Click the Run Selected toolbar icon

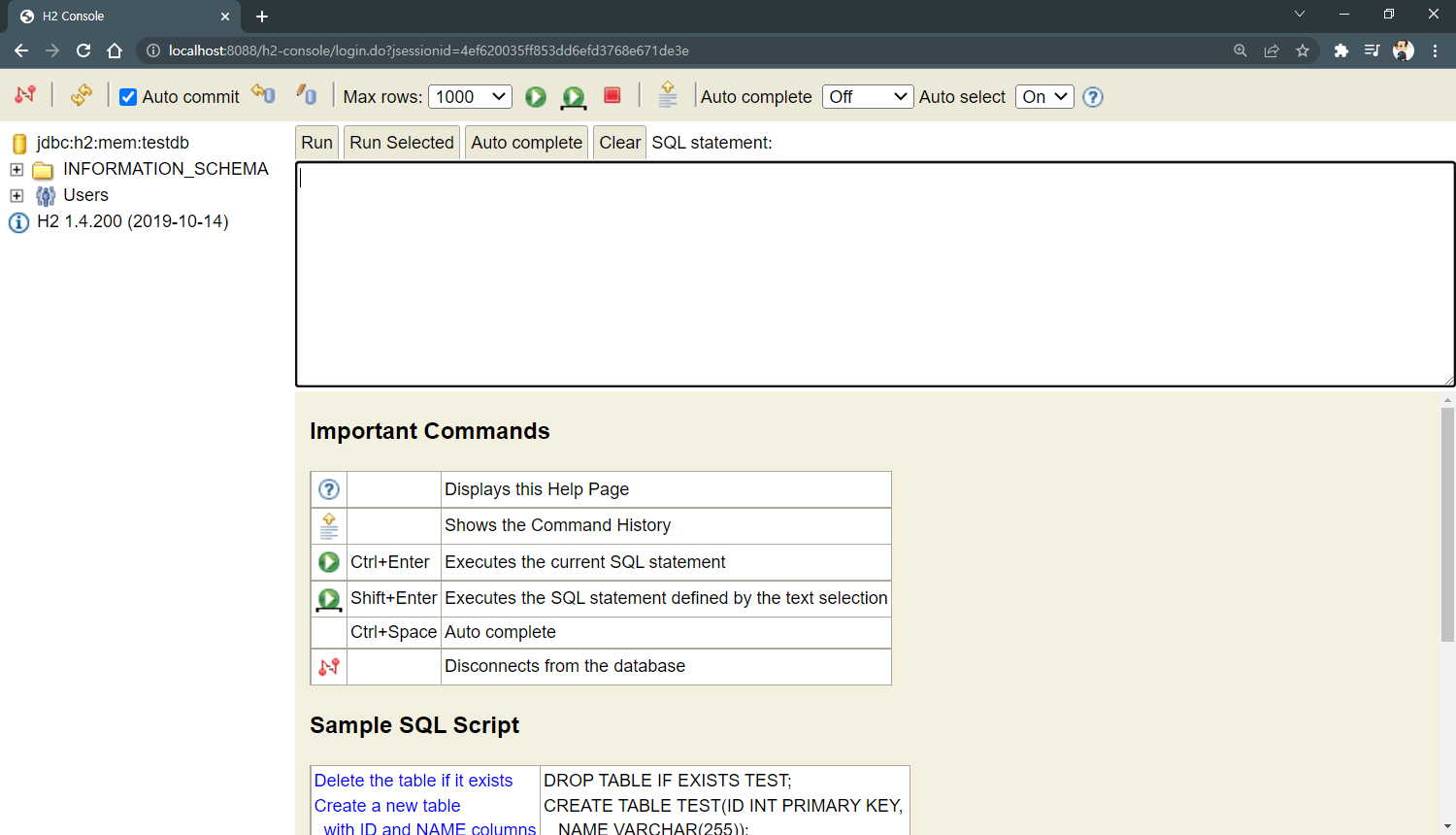pyautogui.click(x=574, y=97)
